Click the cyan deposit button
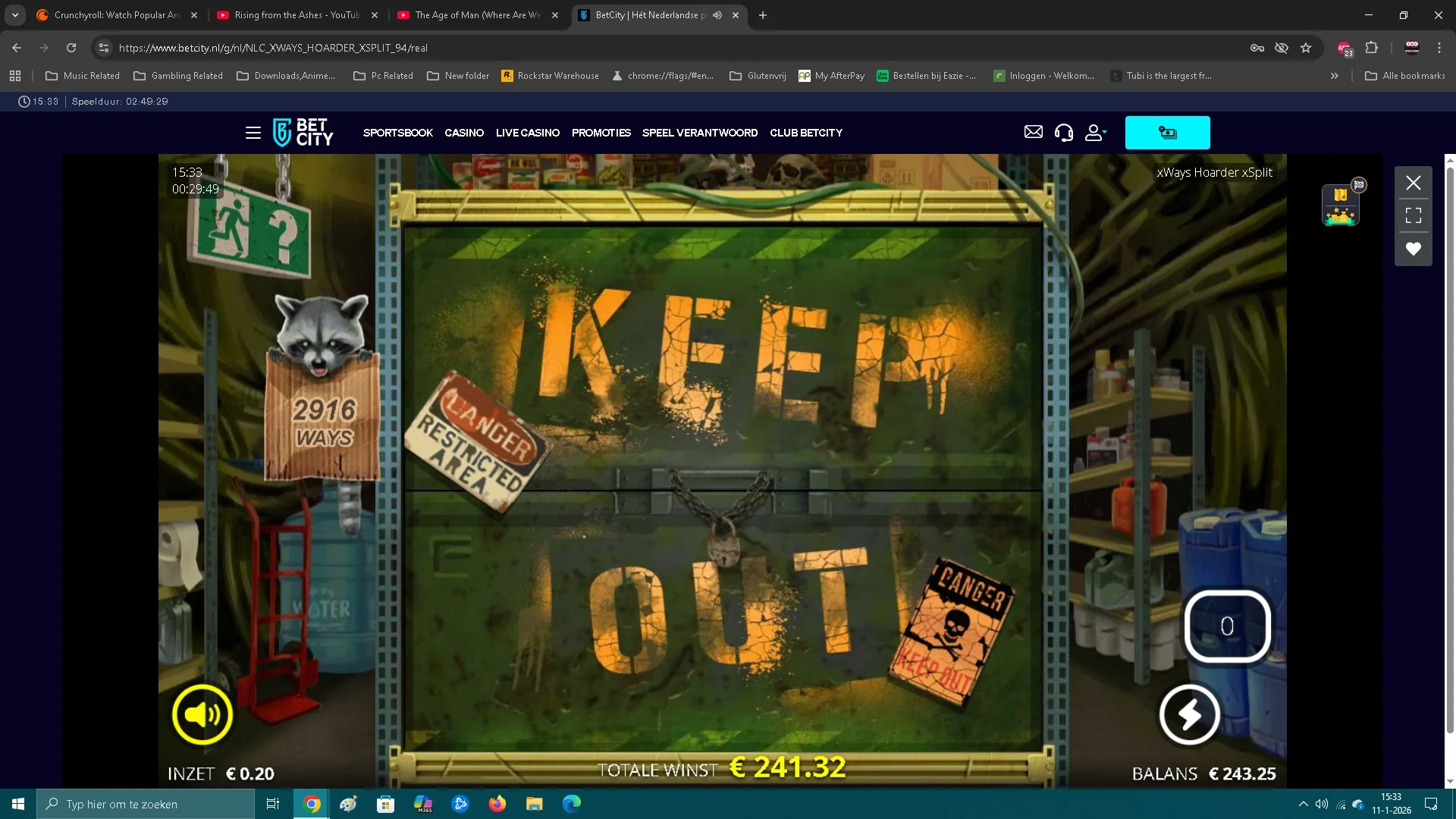 click(x=1167, y=133)
